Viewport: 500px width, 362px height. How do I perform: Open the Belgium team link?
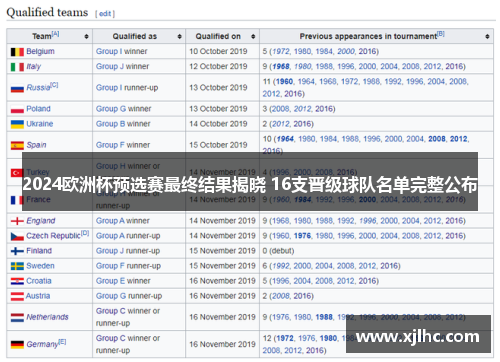[x=40, y=51]
